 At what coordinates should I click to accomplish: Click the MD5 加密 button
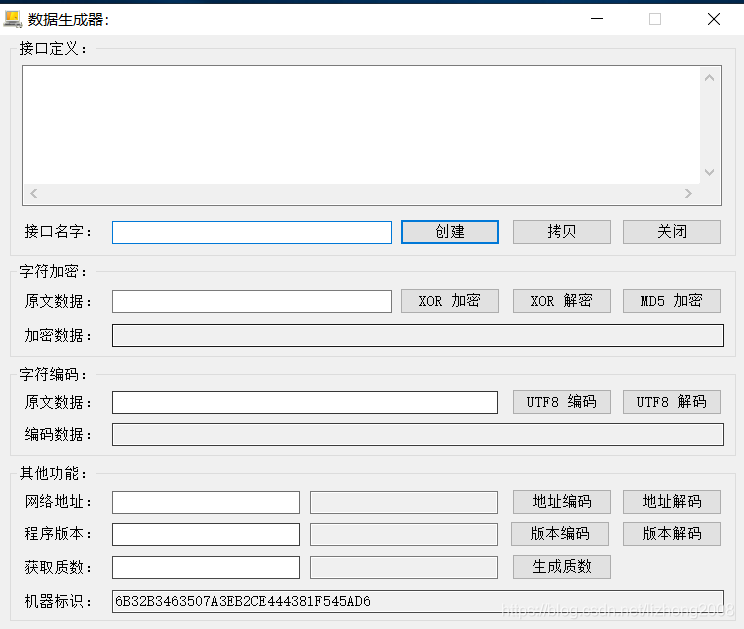pyautogui.click(x=671, y=301)
